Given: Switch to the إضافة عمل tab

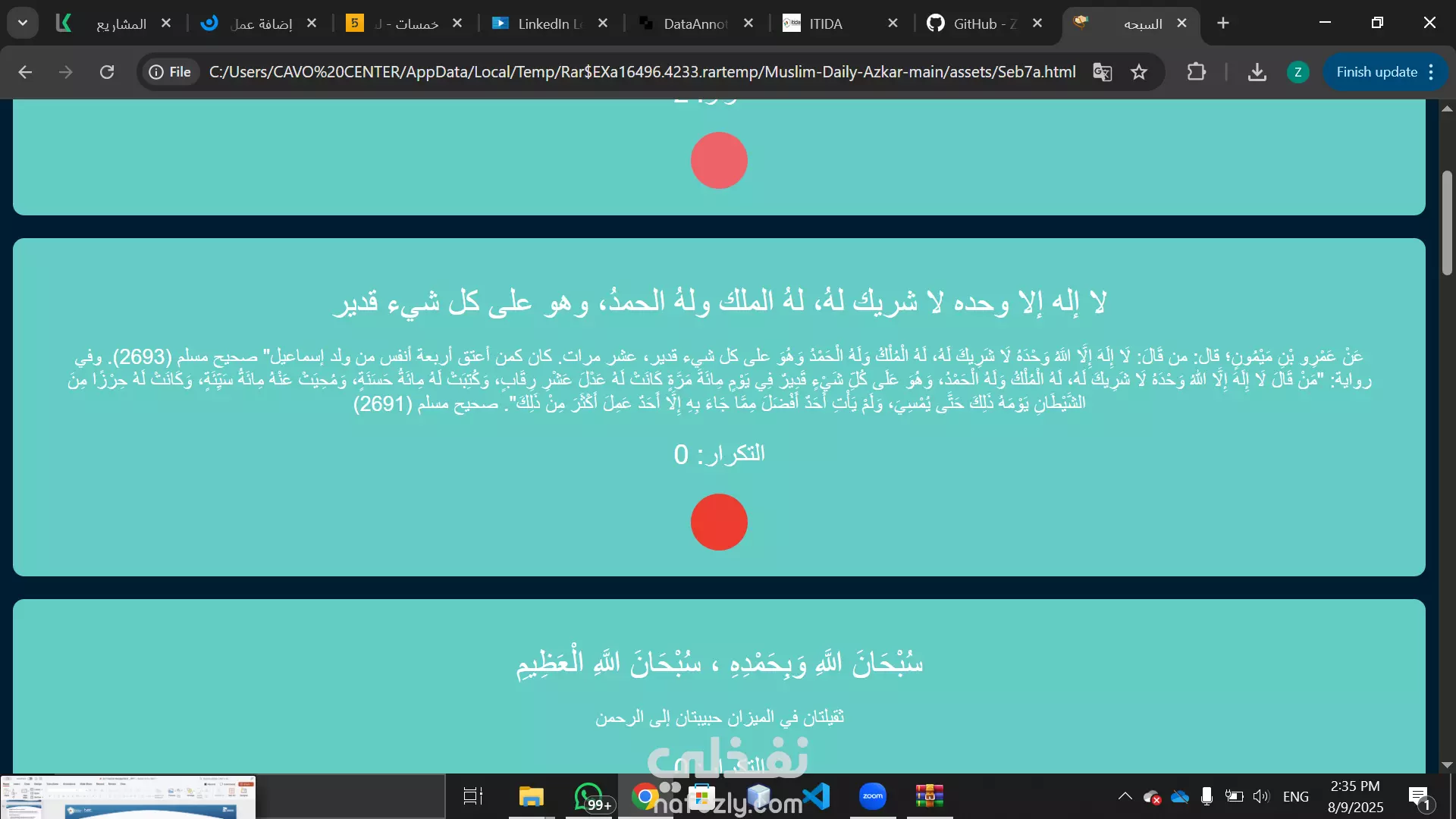Looking at the screenshot, I should coord(259,24).
